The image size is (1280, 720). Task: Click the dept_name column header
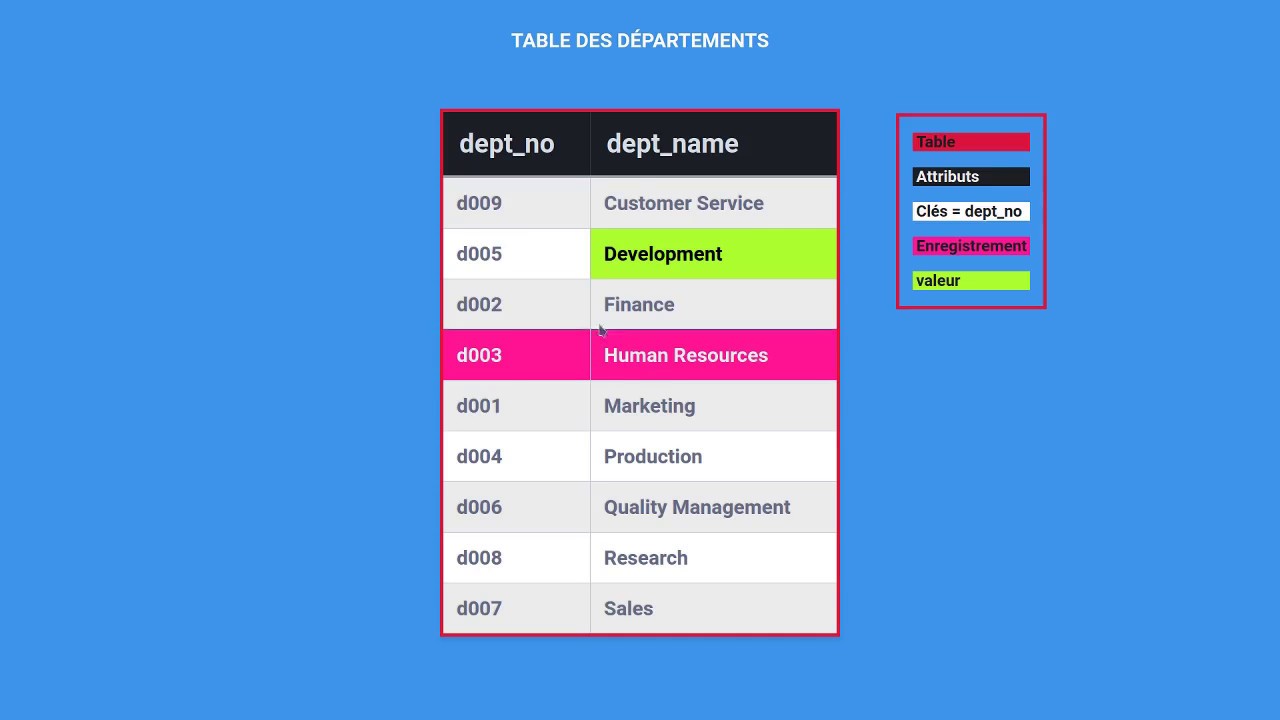[713, 144]
